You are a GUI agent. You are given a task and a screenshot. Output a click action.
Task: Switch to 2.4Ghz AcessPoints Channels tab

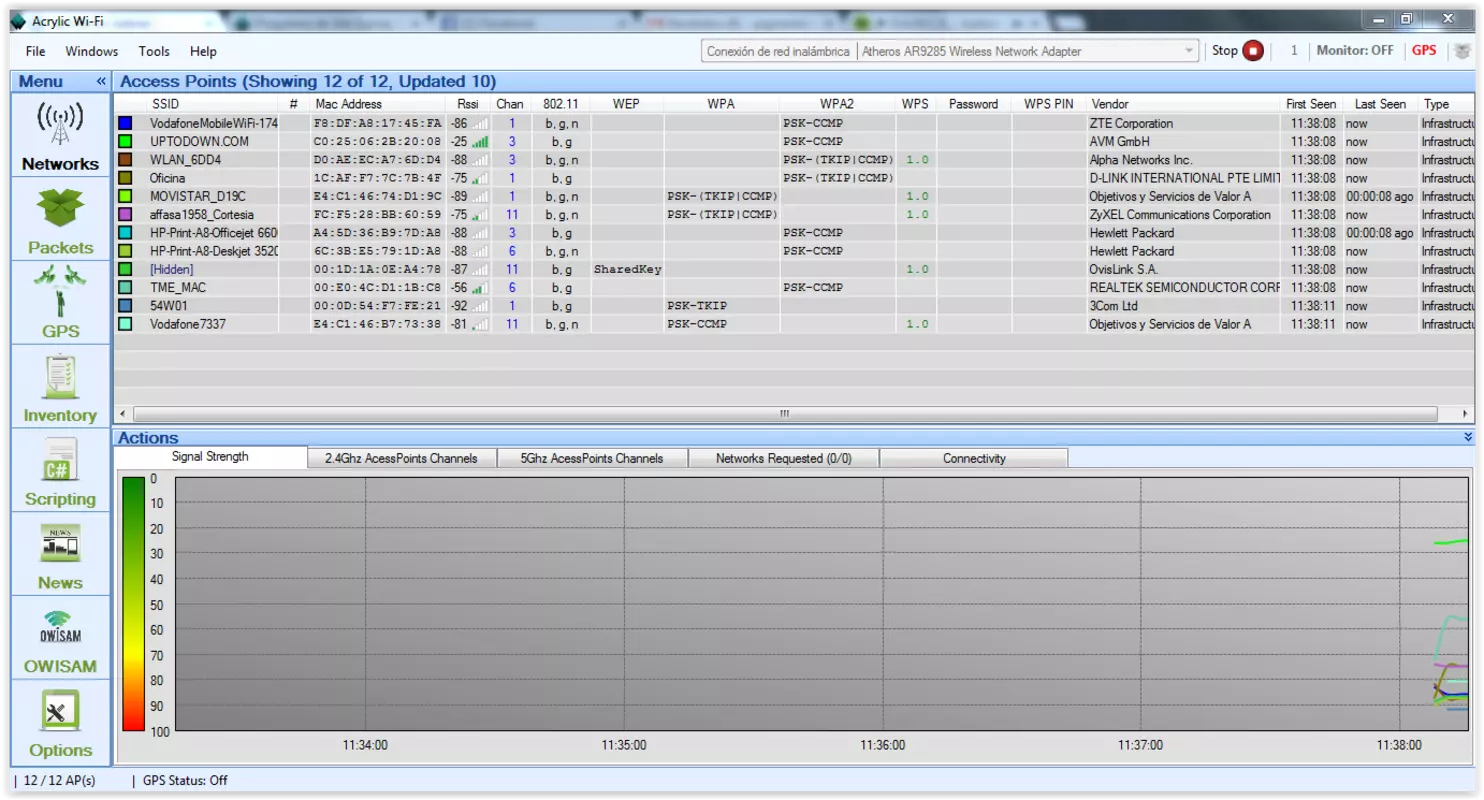point(400,459)
